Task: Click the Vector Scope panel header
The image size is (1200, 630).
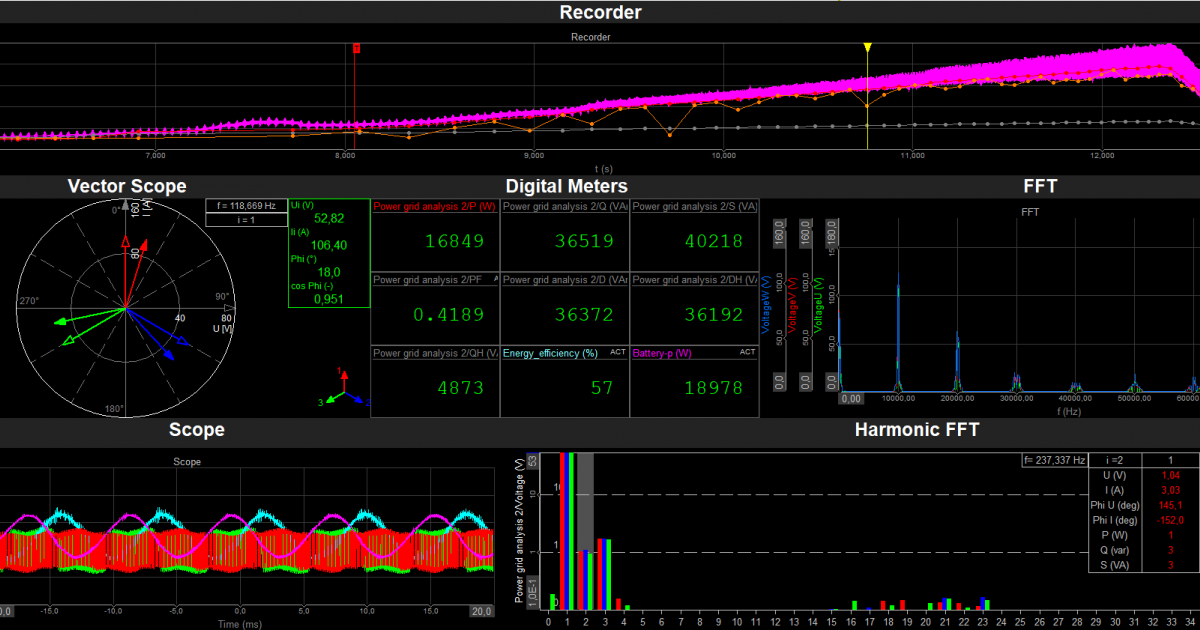Action: (x=127, y=186)
